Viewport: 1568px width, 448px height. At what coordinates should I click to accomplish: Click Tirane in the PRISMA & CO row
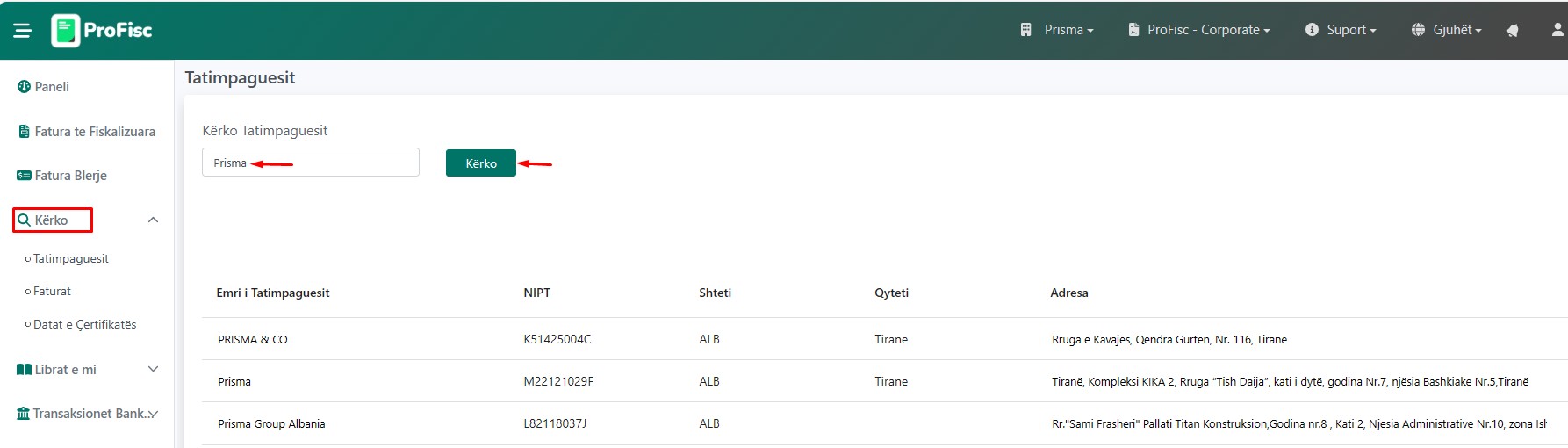(x=891, y=340)
